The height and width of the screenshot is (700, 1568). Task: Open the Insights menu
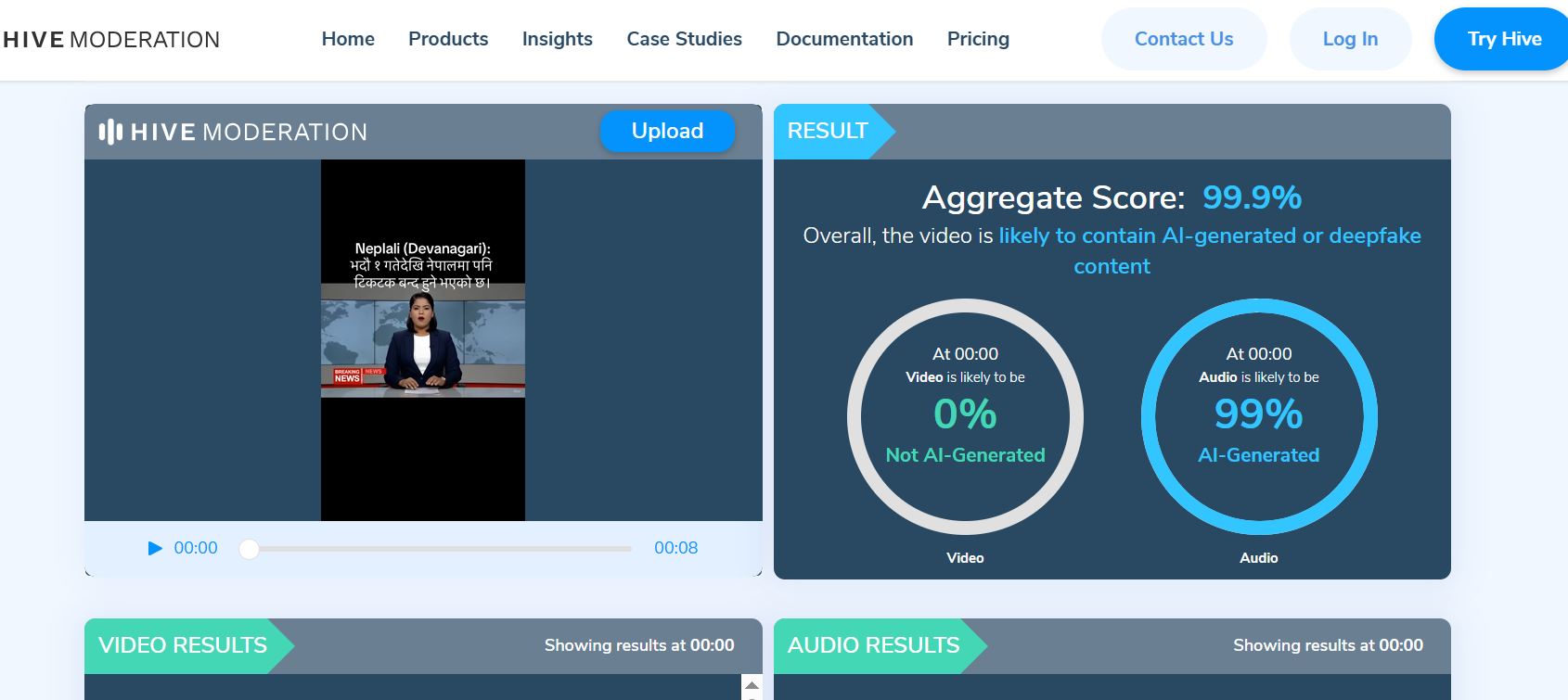[557, 39]
